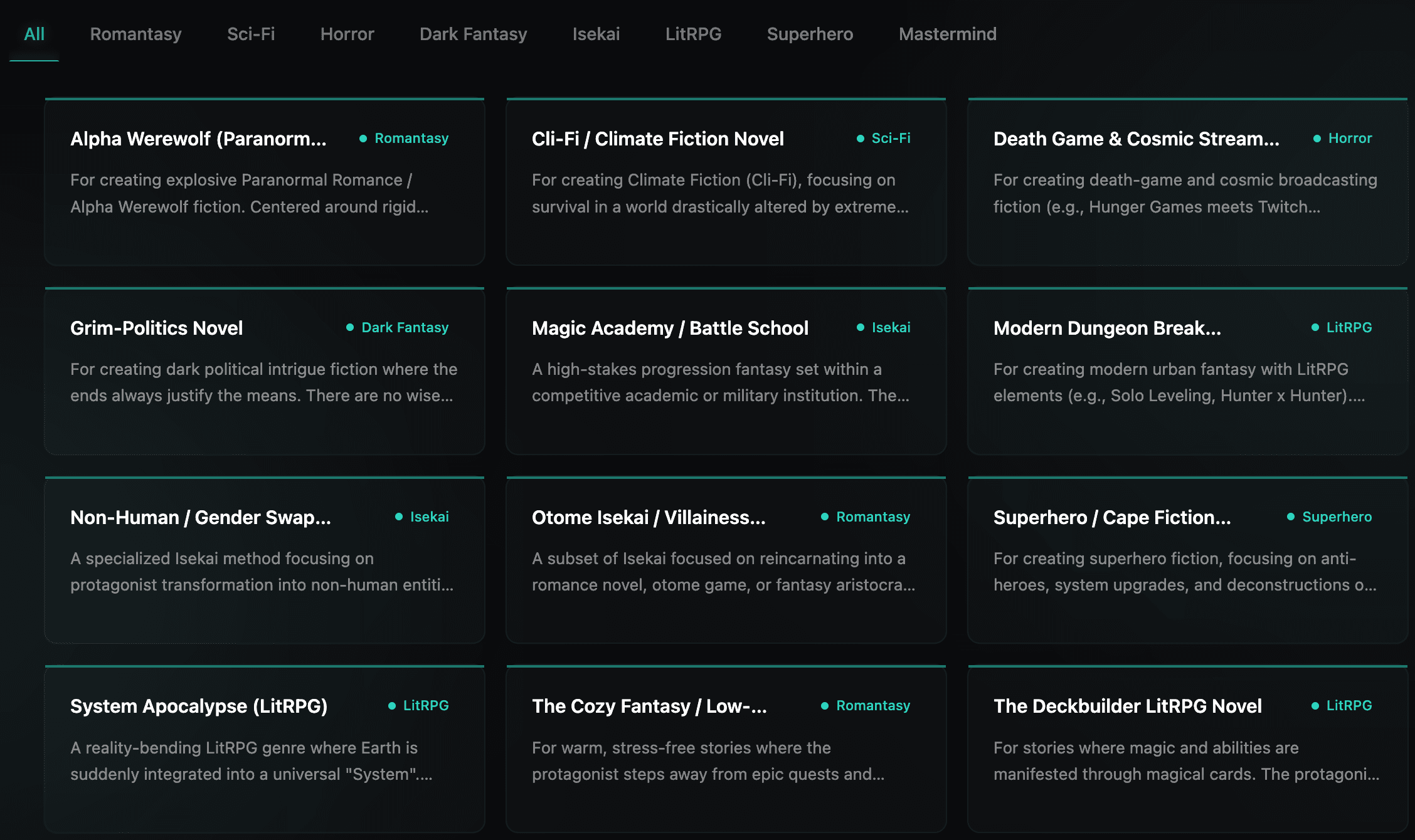The height and width of the screenshot is (840, 1415).
Task: Open the Superhero category tab
Action: [x=810, y=34]
